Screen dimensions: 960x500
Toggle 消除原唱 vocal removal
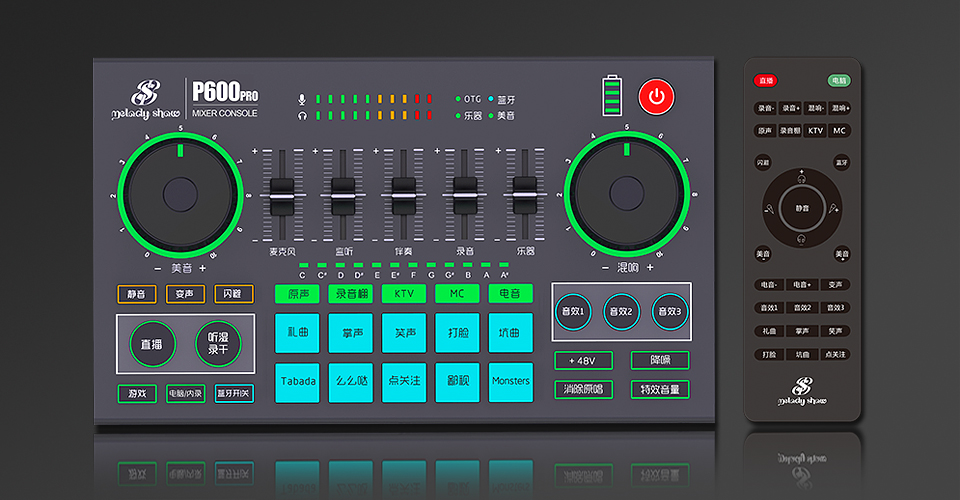(583, 389)
